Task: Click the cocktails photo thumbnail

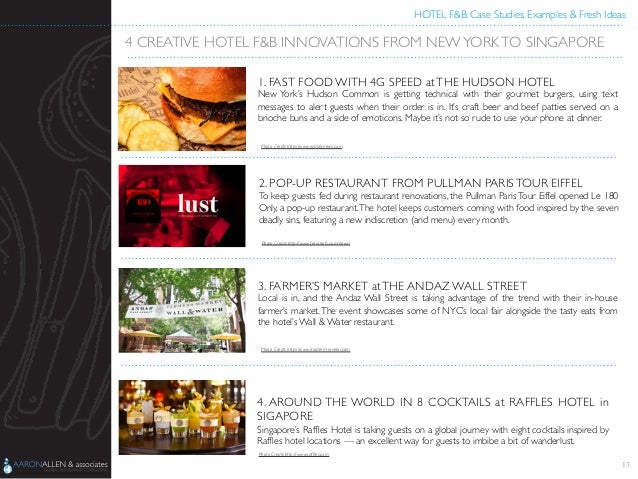Action: pyautogui.click(x=182, y=418)
